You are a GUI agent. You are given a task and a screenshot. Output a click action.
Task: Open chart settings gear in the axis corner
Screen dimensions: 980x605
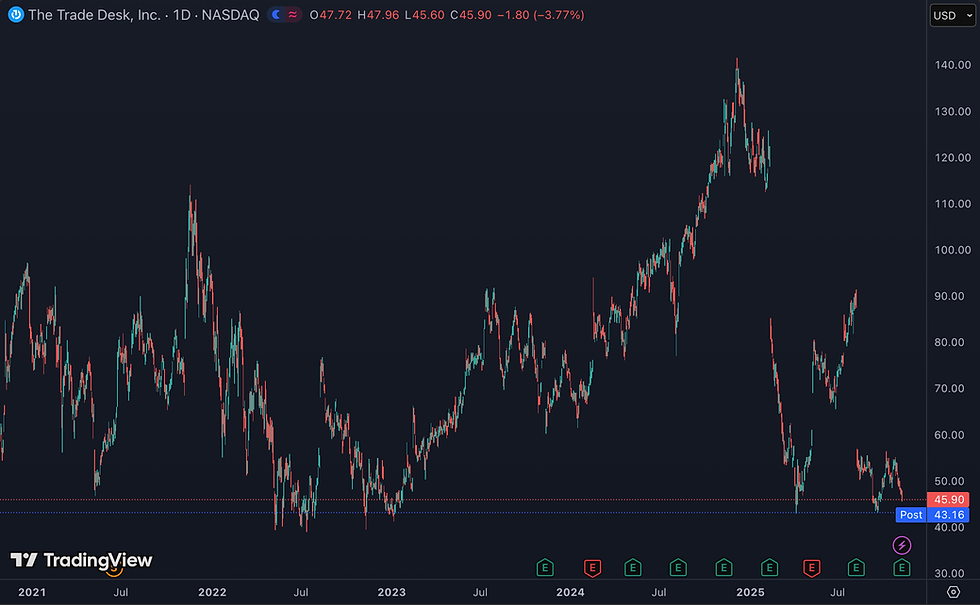click(953, 592)
